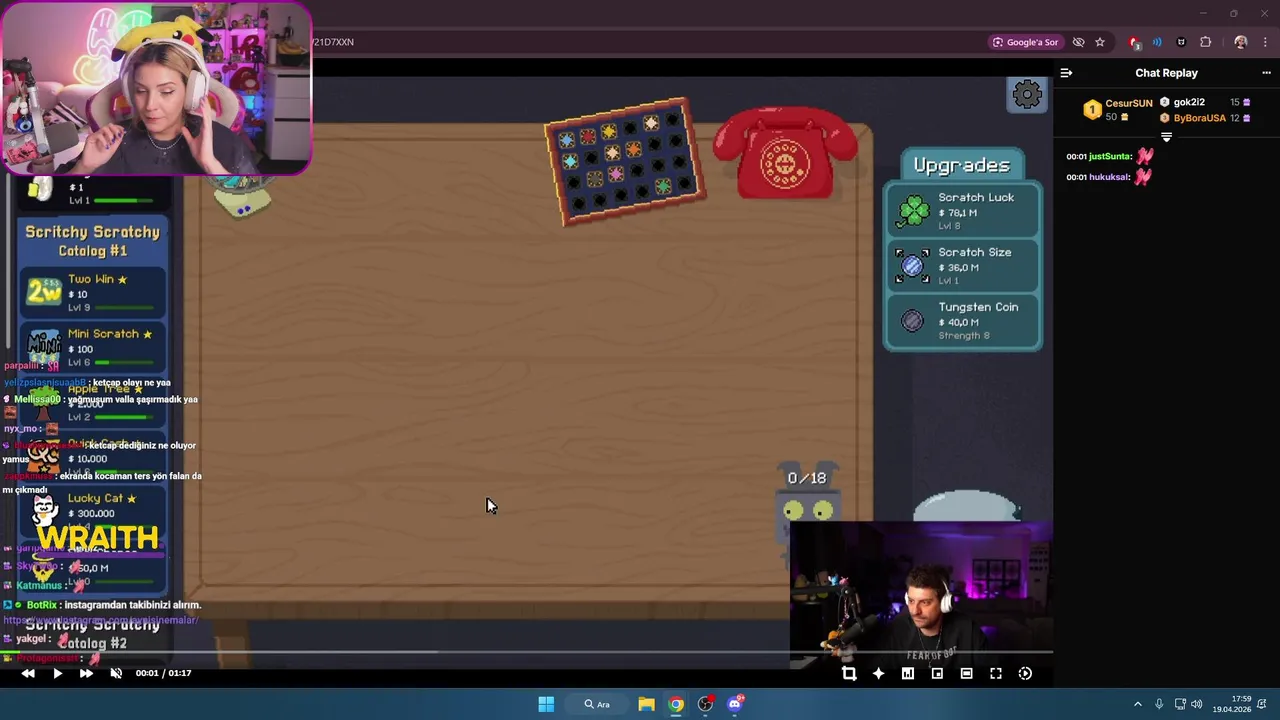Click the Two Win ticket icon
Screen dimensions: 1280x720
pos(44,292)
